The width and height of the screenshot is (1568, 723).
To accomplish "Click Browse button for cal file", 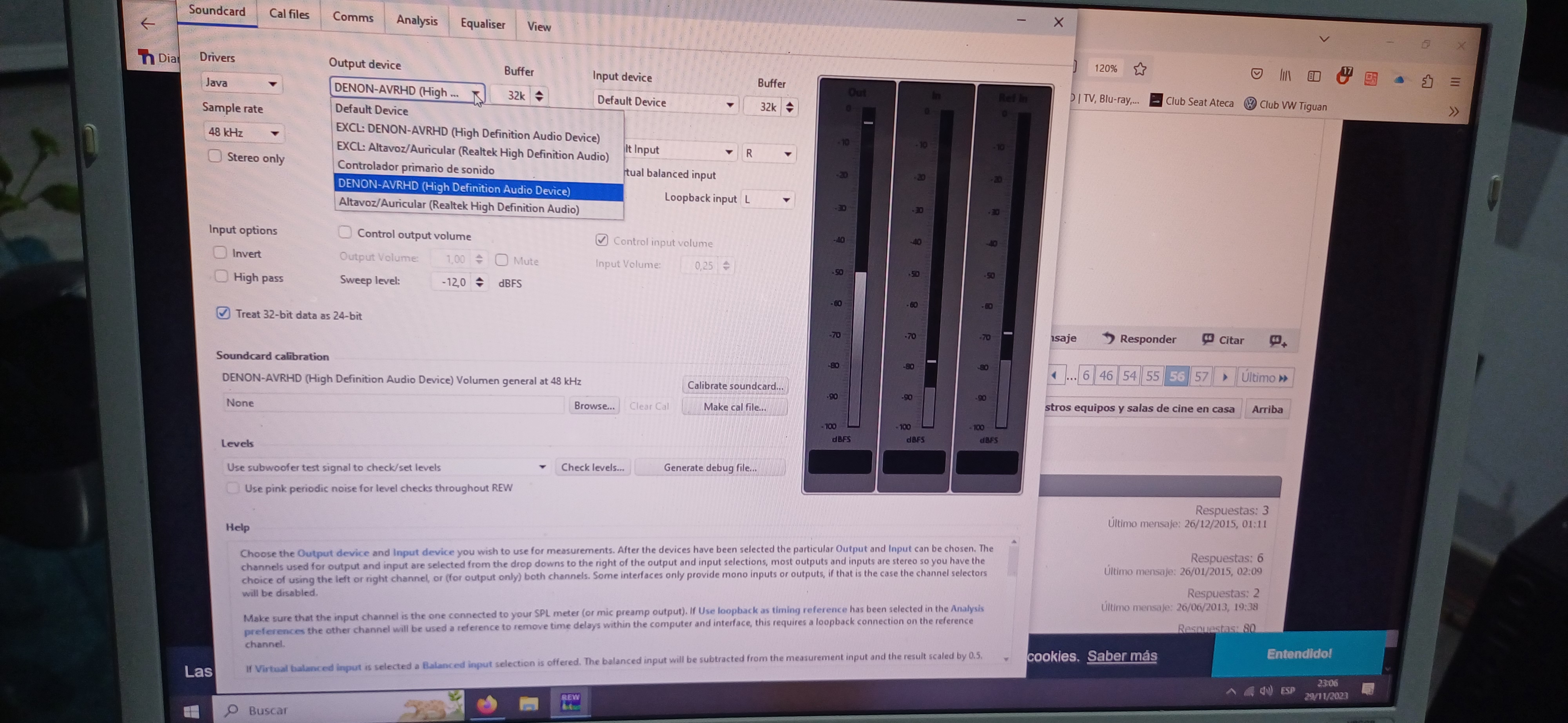I will 594,405.
